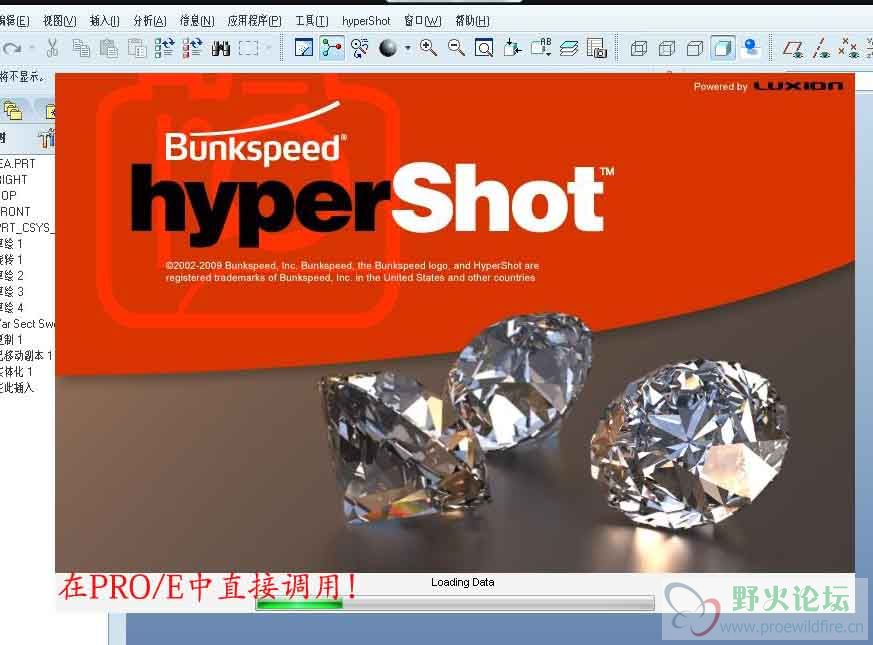The height and width of the screenshot is (645, 873).
Task: Click the Find binoculars icon
Action: 221,48
